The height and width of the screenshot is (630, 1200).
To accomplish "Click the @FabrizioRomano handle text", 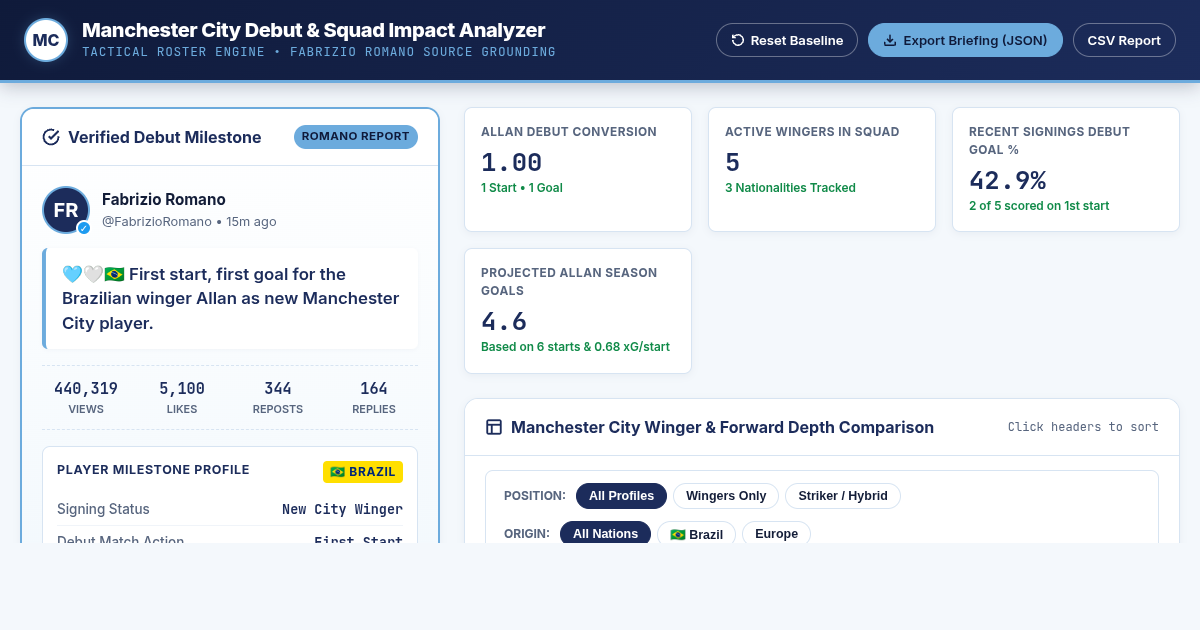I will (x=157, y=221).
